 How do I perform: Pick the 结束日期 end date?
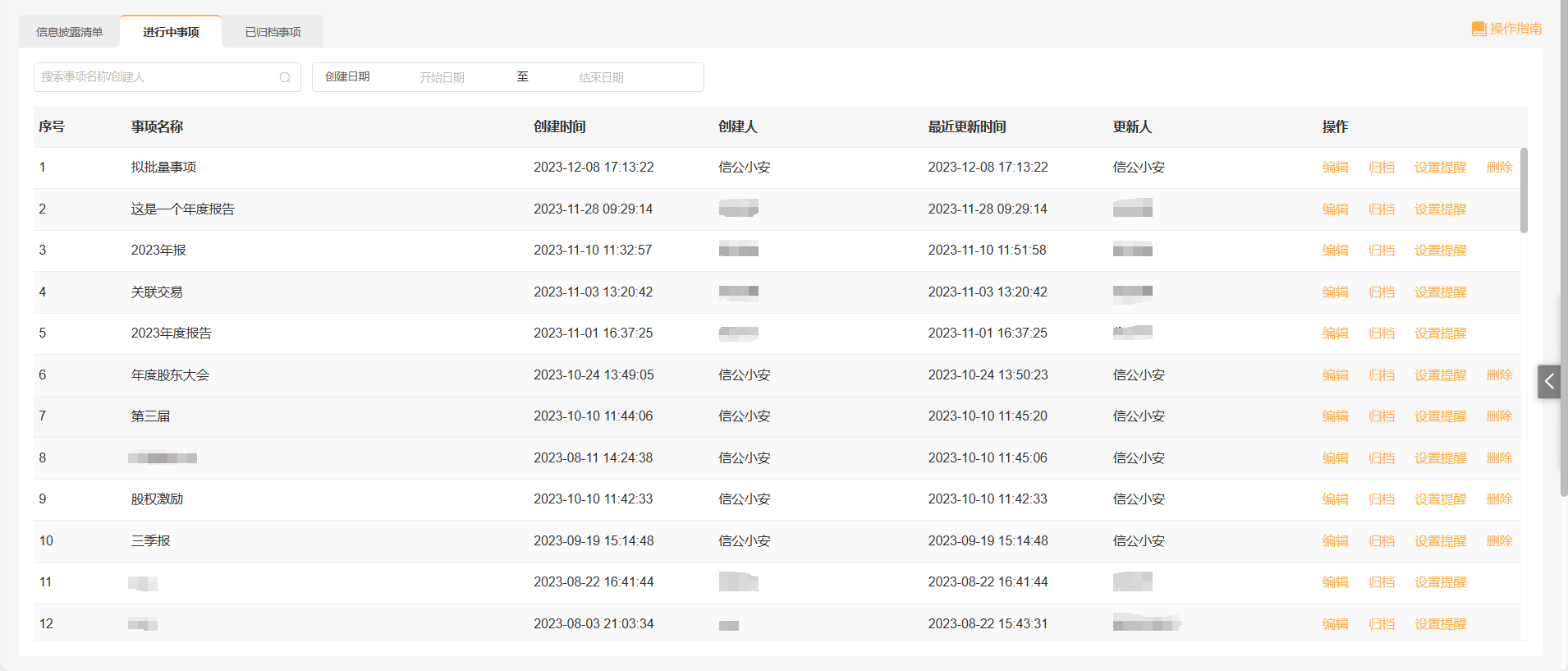601,77
